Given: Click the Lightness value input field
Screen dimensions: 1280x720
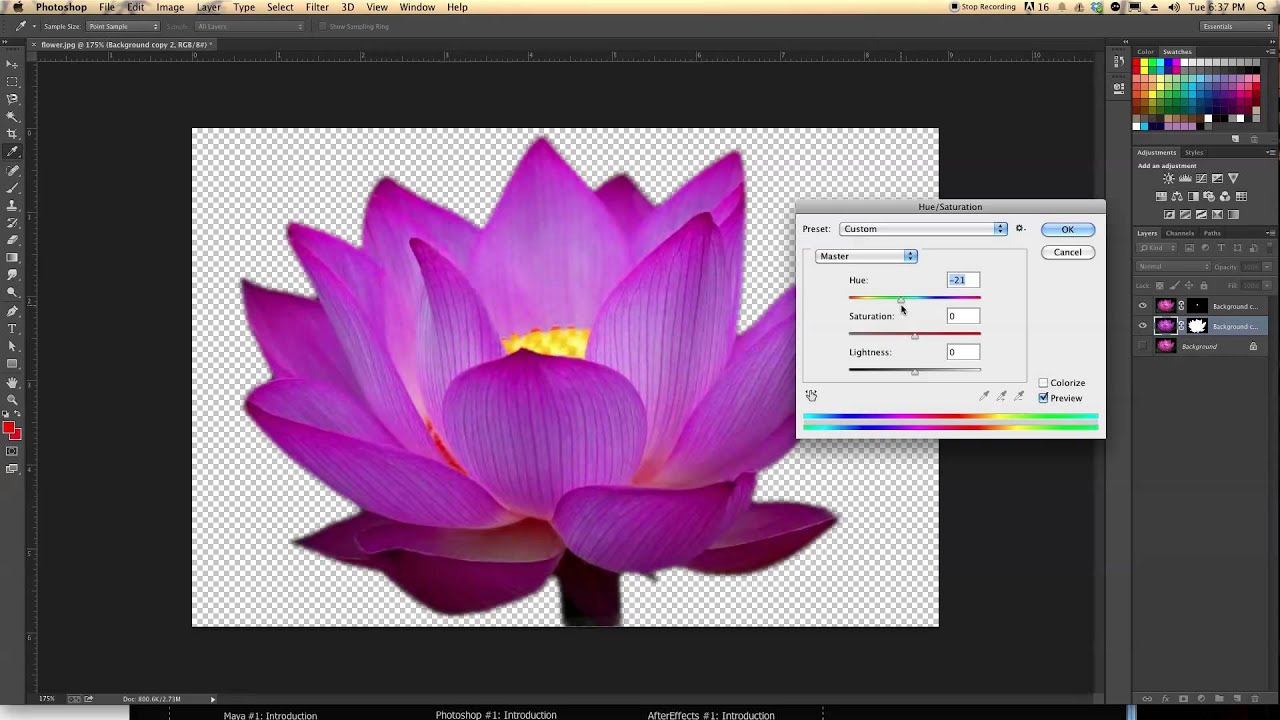Looking at the screenshot, I should tap(963, 352).
